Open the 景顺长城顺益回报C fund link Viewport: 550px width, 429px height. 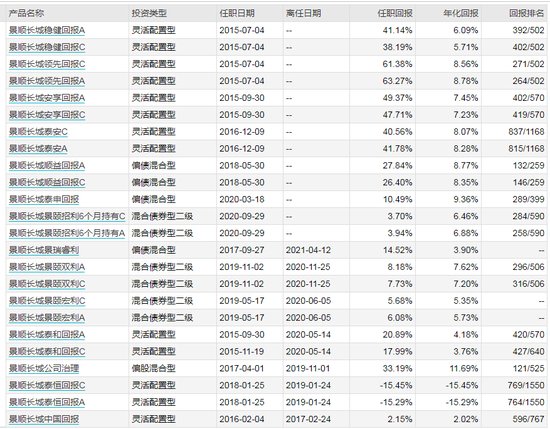pyautogui.click(x=47, y=182)
